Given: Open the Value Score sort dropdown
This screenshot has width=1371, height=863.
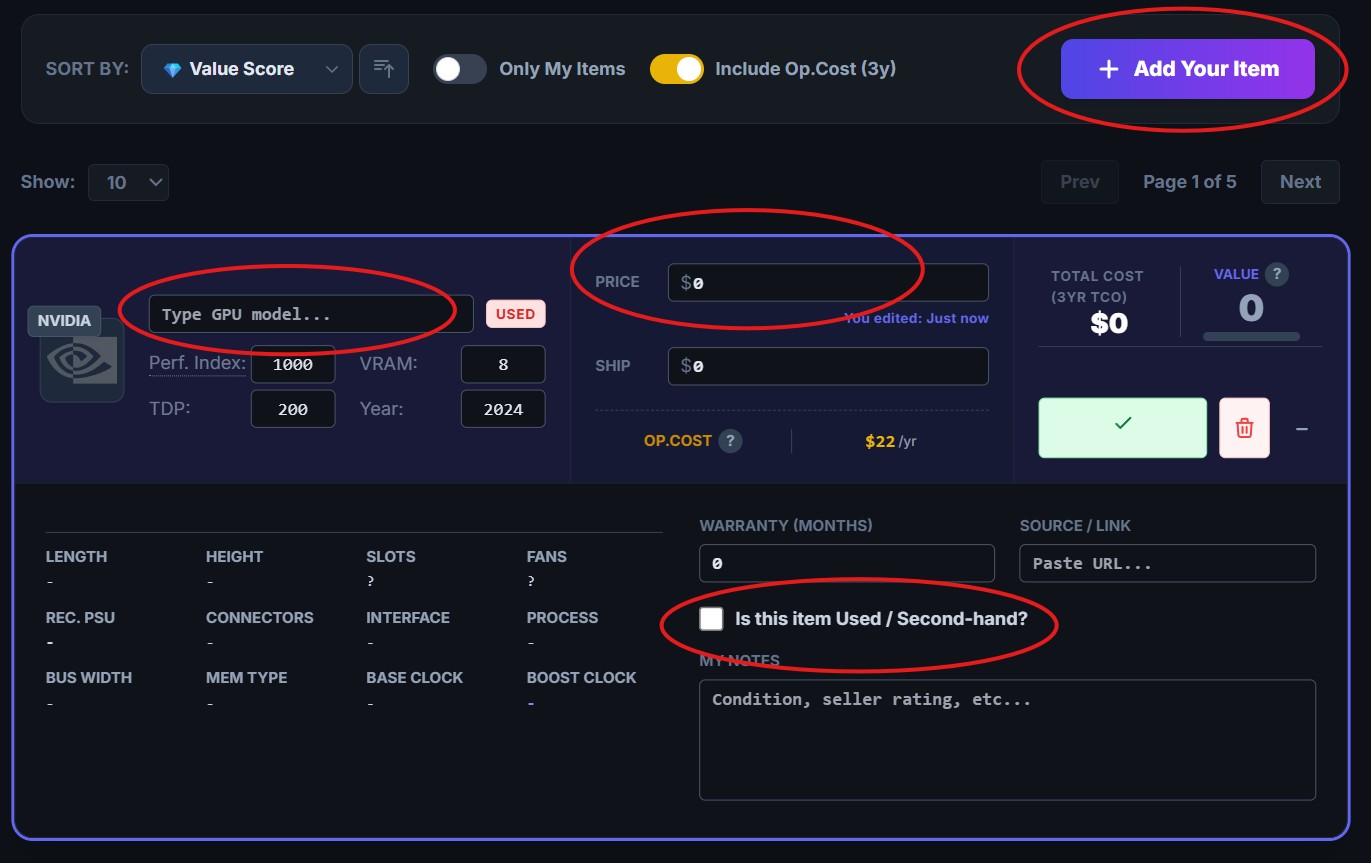Looking at the screenshot, I should click(246, 68).
